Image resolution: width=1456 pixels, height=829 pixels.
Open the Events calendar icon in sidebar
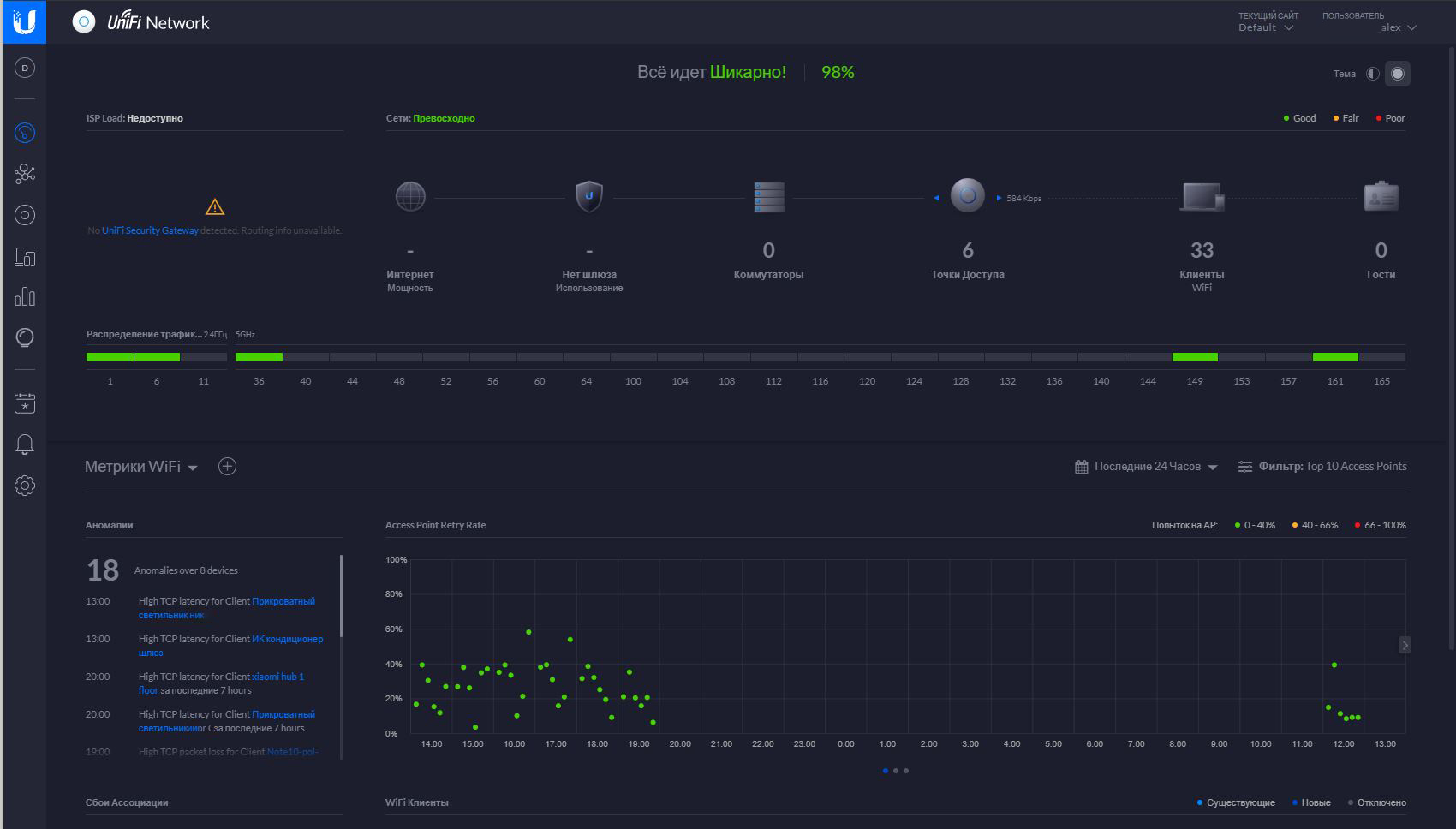(x=25, y=403)
